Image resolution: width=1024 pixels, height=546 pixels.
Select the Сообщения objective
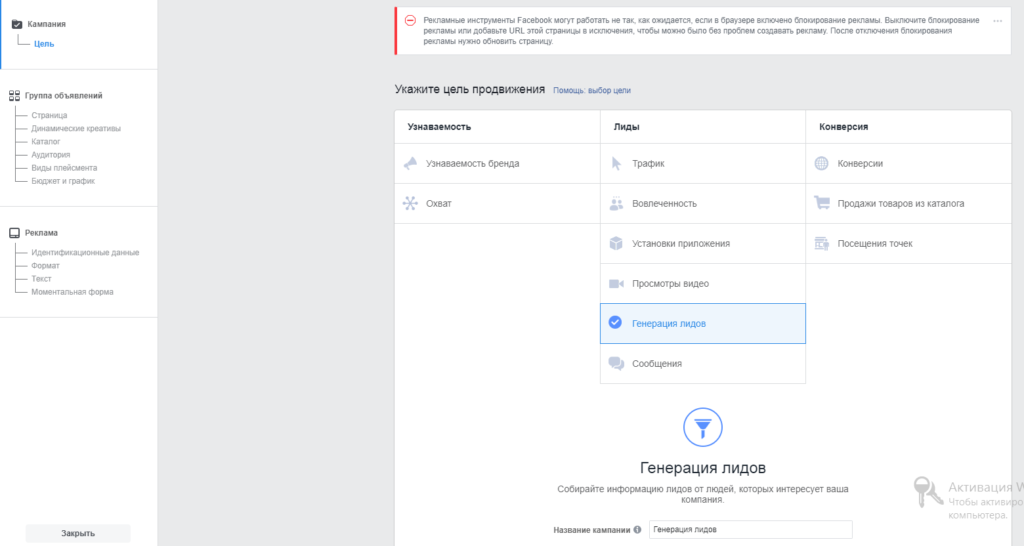tap(703, 363)
